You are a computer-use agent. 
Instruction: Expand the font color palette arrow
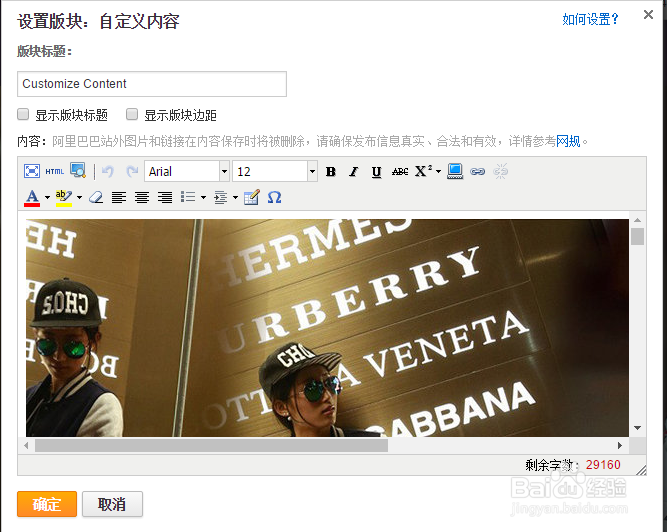(x=47, y=198)
